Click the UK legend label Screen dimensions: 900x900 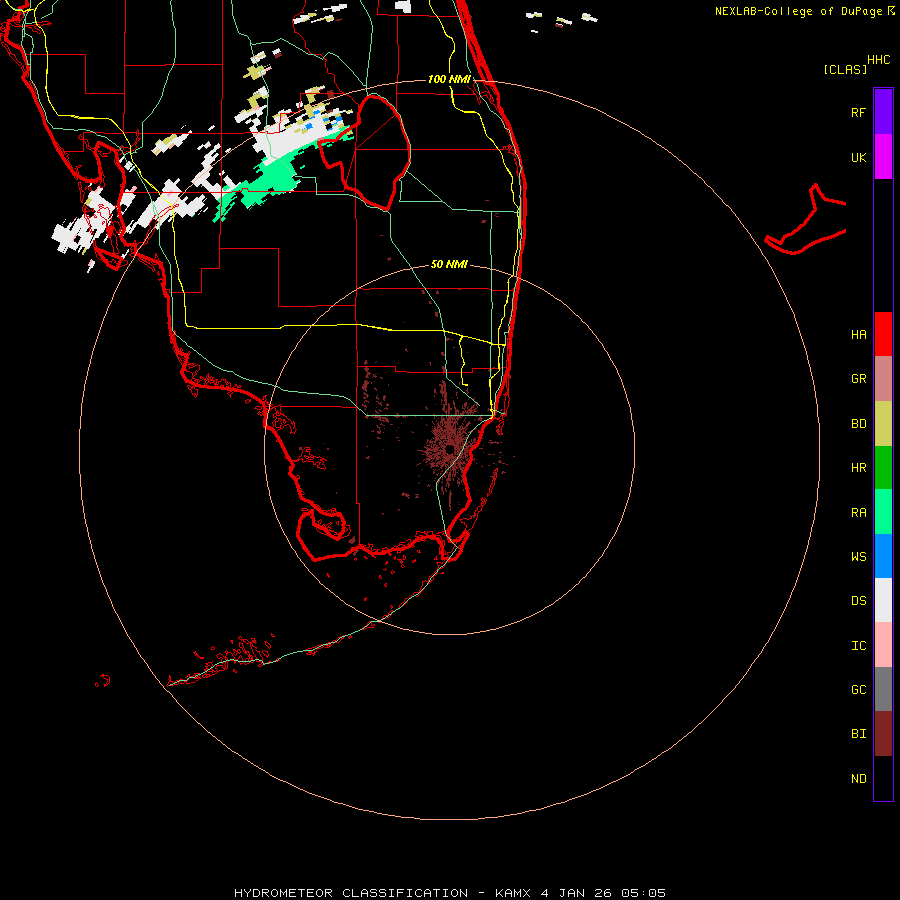click(858, 157)
